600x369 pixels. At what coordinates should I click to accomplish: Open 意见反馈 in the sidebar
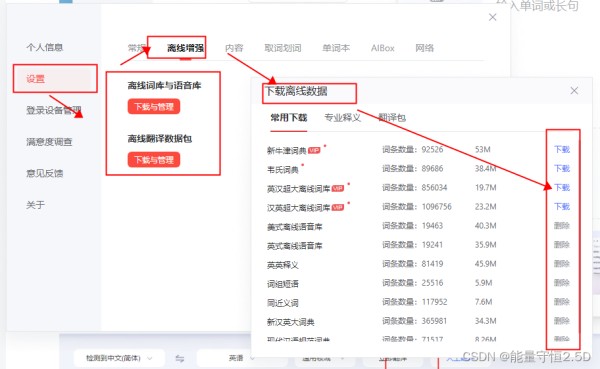(44, 173)
